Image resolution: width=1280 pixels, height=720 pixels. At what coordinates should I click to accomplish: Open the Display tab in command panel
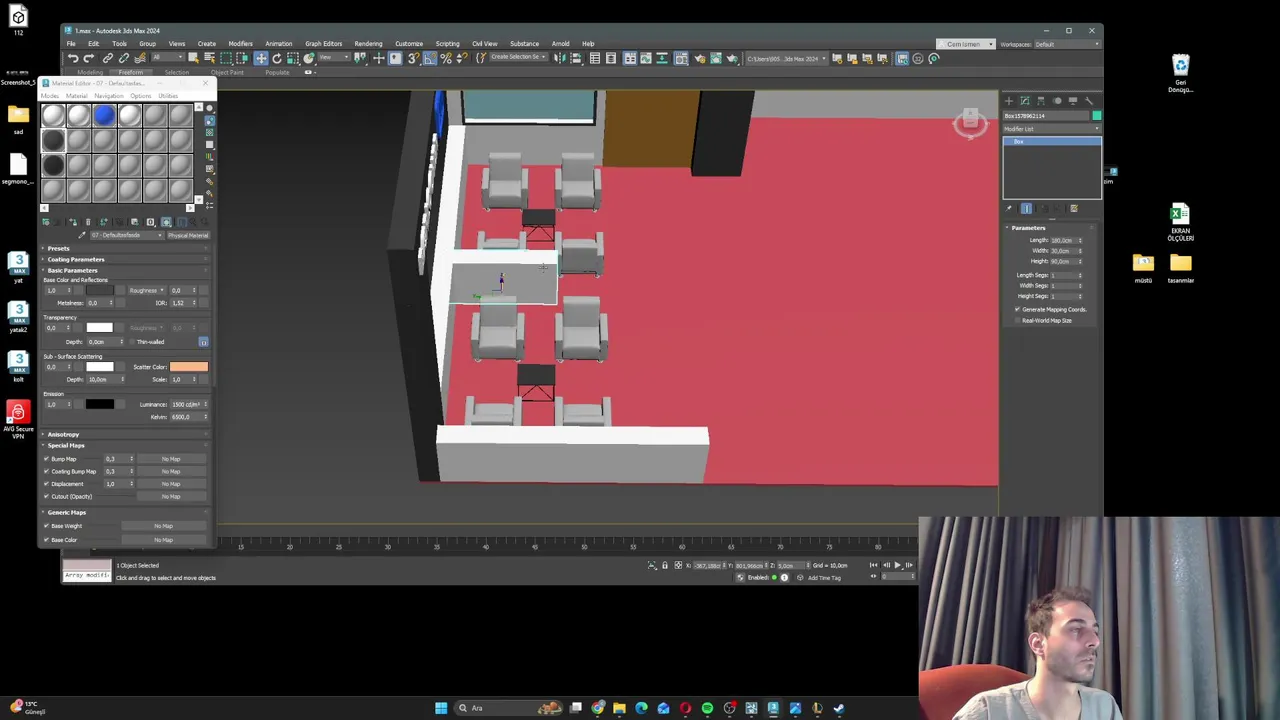click(x=1073, y=101)
